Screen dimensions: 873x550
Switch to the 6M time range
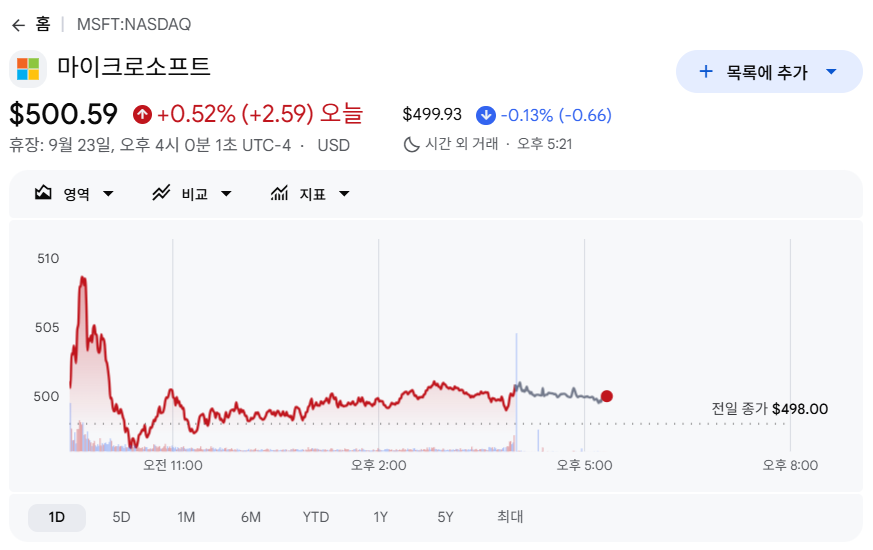click(x=251, y=517)
